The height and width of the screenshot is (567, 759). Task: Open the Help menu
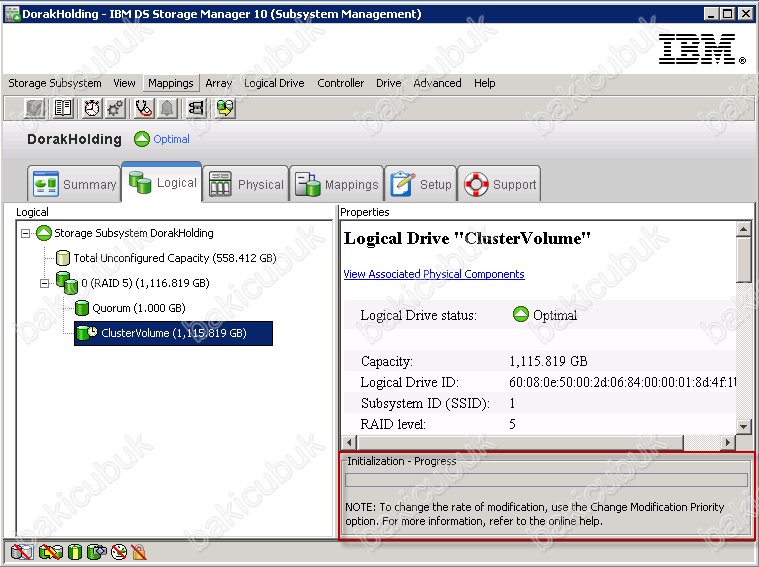pos(485,83)
